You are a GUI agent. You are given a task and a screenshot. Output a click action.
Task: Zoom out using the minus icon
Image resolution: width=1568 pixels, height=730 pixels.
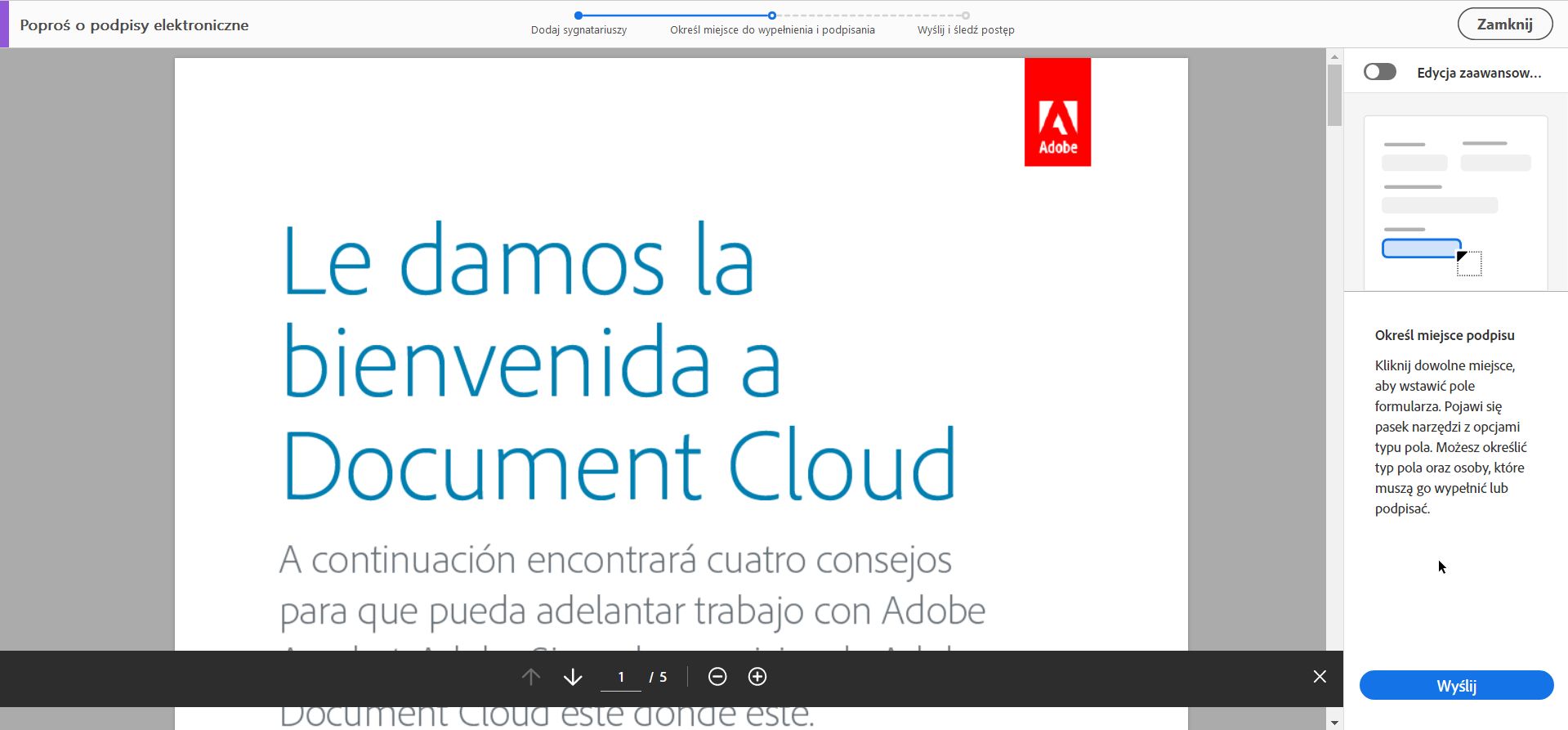[x=717, y=677]
